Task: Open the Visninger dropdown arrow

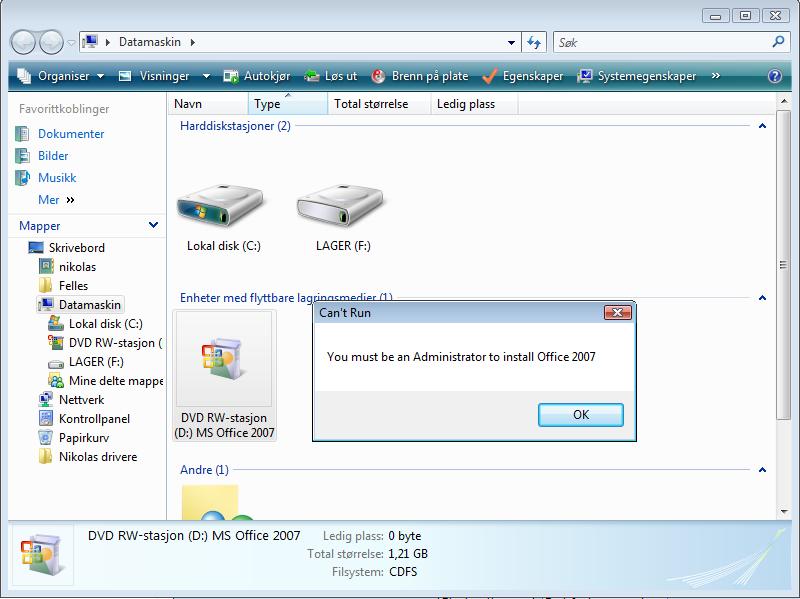Action: (206, 76)
